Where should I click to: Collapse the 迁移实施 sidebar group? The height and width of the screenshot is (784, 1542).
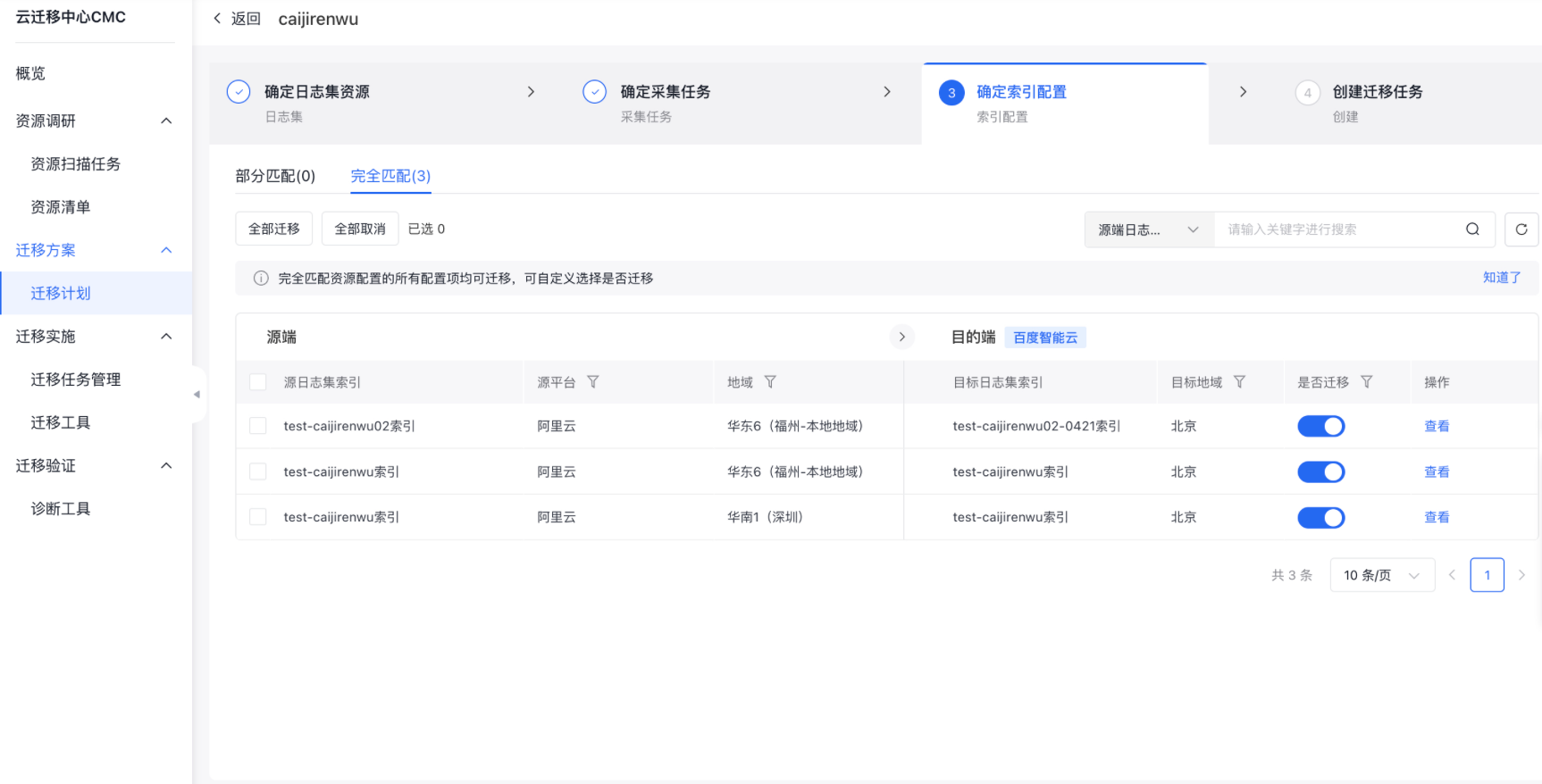click(166, 337)
